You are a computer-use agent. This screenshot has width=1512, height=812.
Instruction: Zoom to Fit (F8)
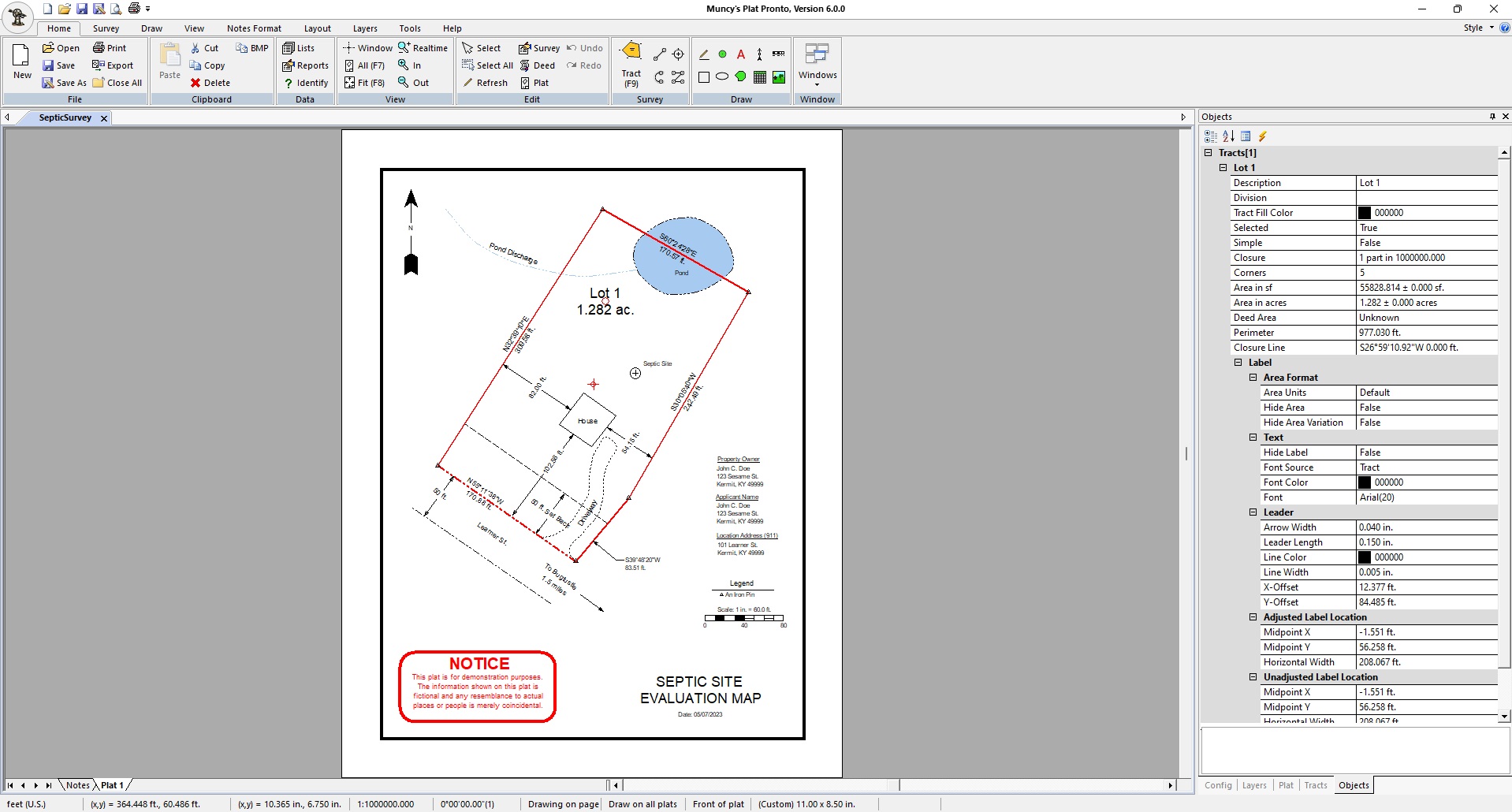(364, 83)
